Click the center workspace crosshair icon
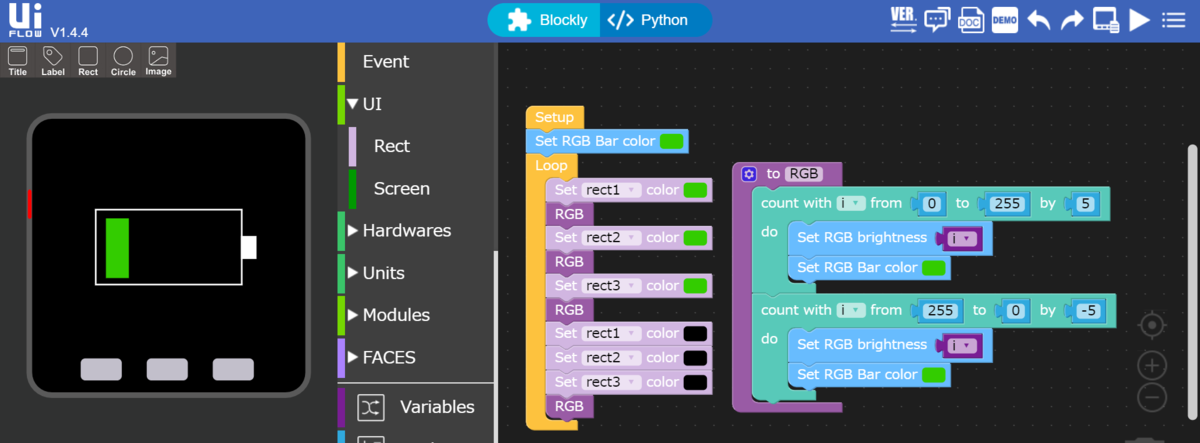 coord(1152,326)
